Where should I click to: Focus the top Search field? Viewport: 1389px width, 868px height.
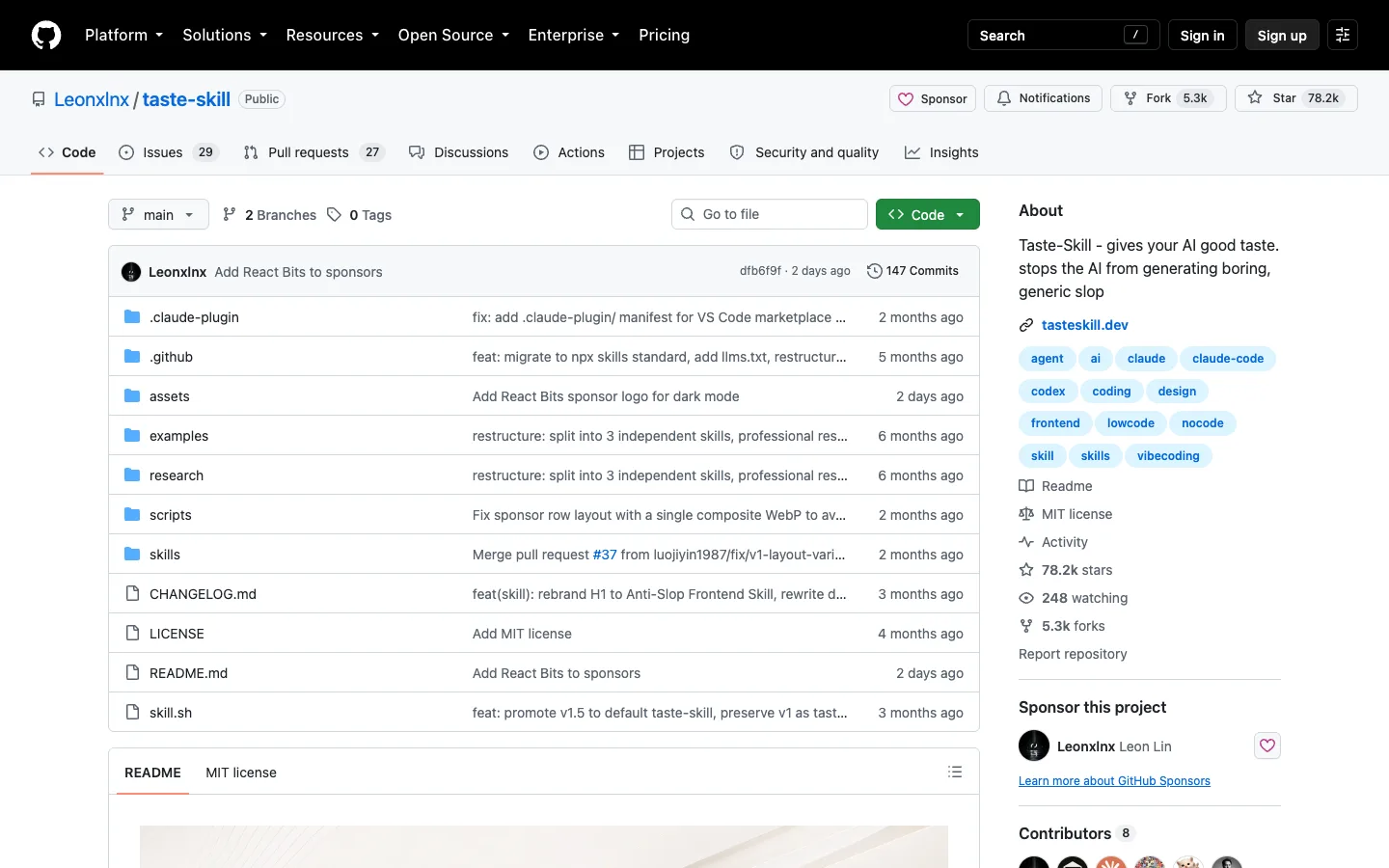(x=1063, y=35)
